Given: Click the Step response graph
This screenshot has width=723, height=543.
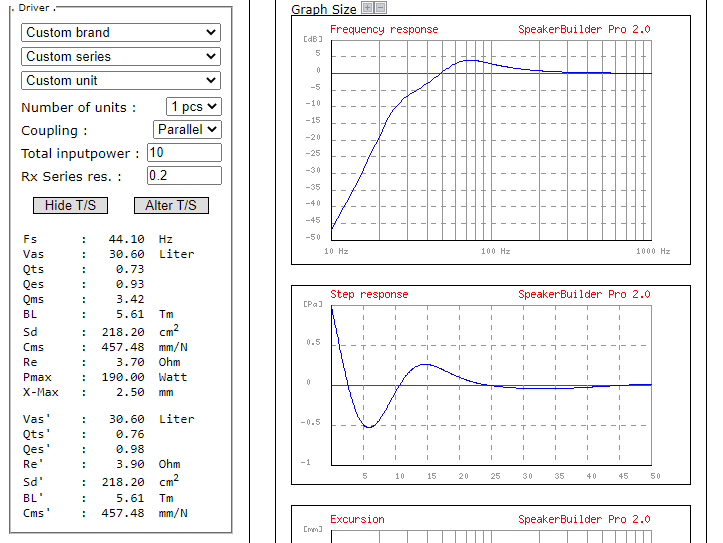Looking at the screenshot, I should (491, 385).
